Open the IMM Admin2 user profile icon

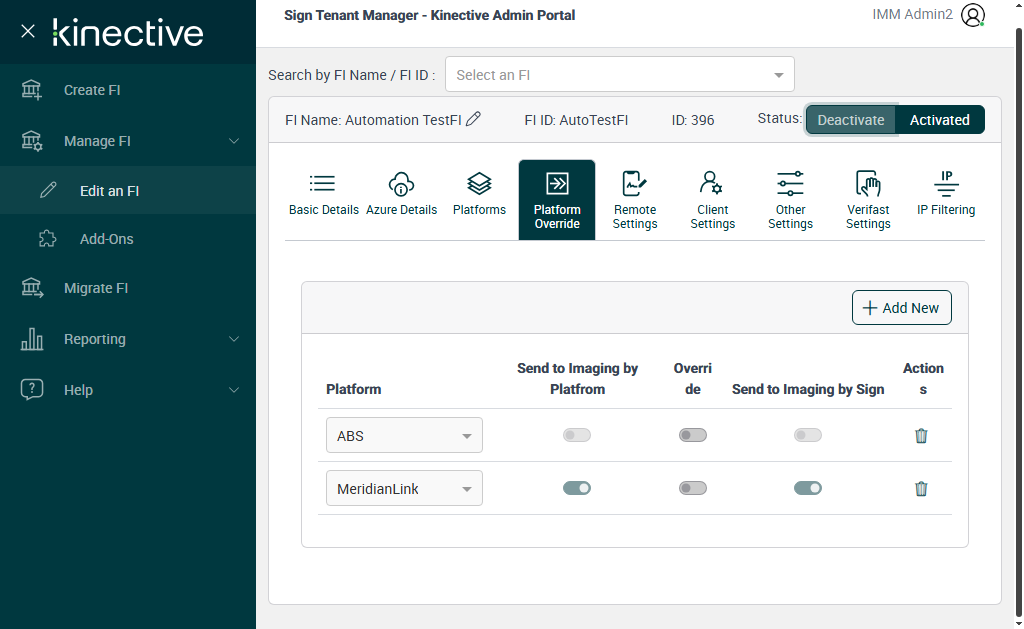coord(972,15)
